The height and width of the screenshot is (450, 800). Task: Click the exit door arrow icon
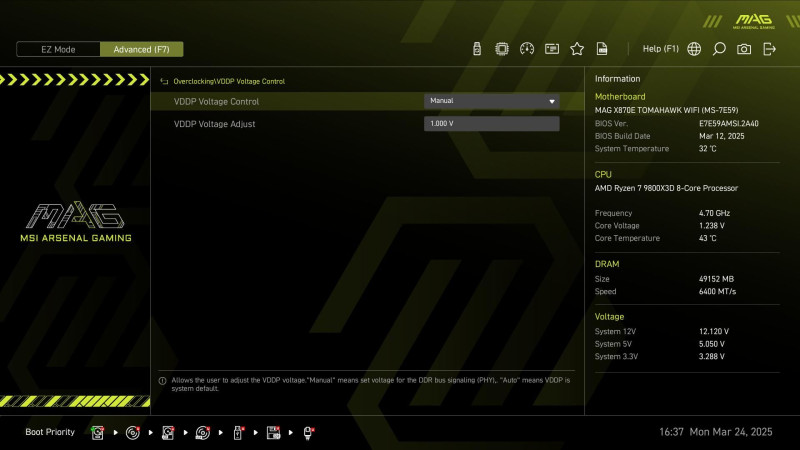click(x=769, y=49)
